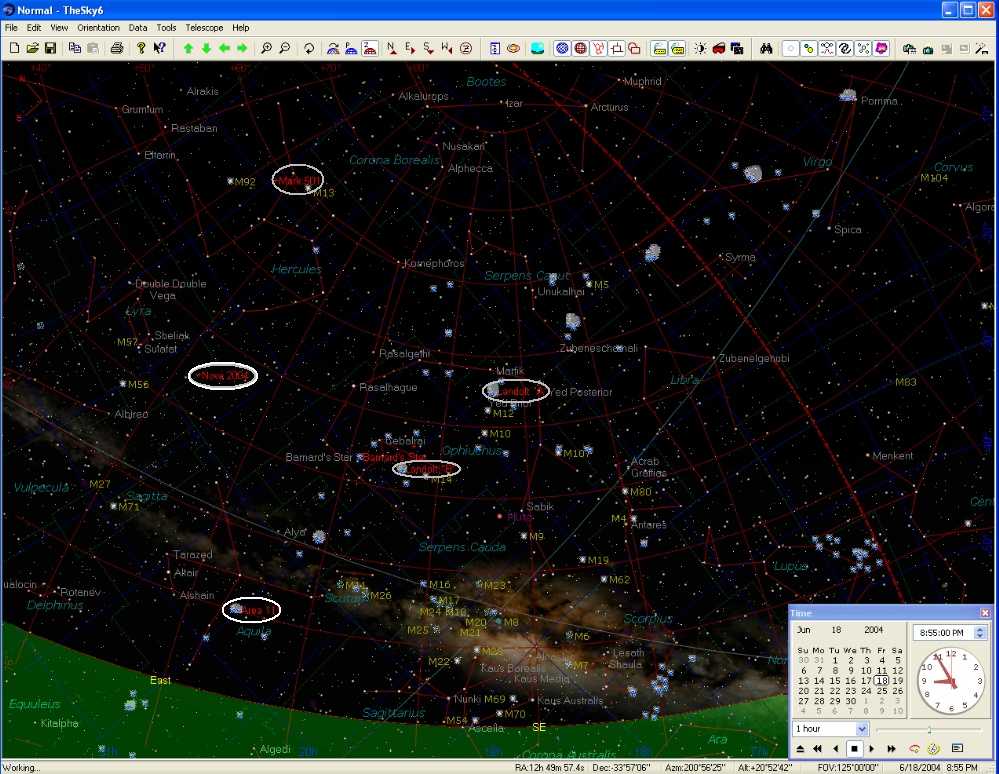Open the '1 hour' time increment dropdown
999x774 pixels.
pos(862,729)
